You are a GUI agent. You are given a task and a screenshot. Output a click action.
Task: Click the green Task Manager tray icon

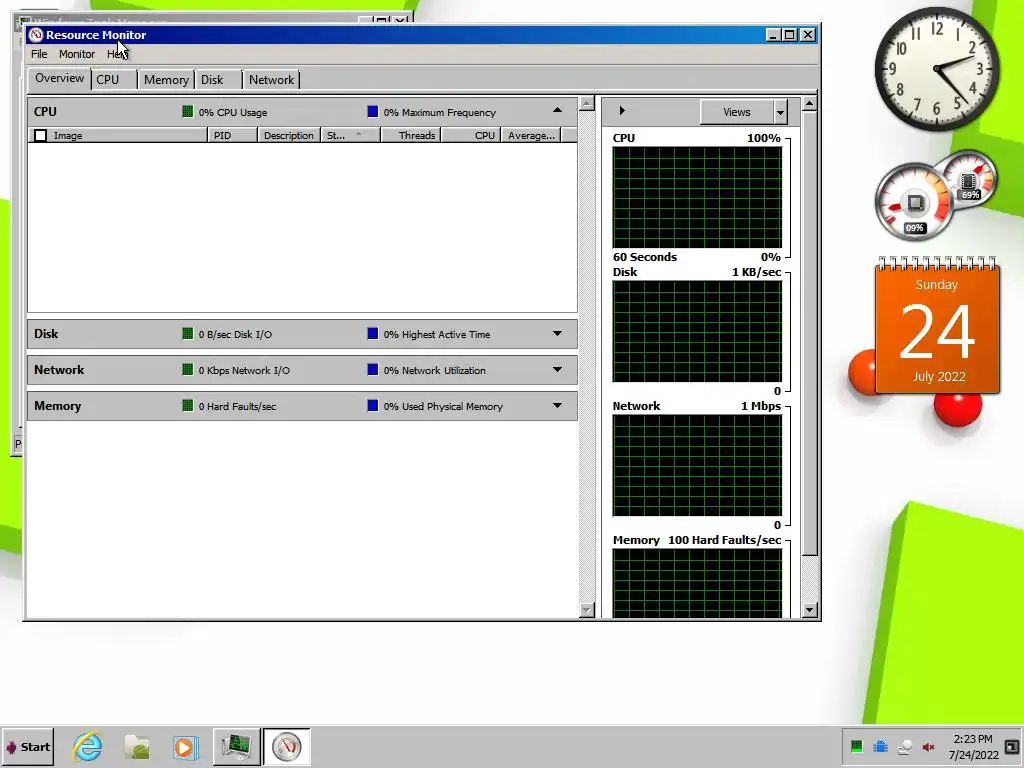pyautogui.click(x=856, y=746)
